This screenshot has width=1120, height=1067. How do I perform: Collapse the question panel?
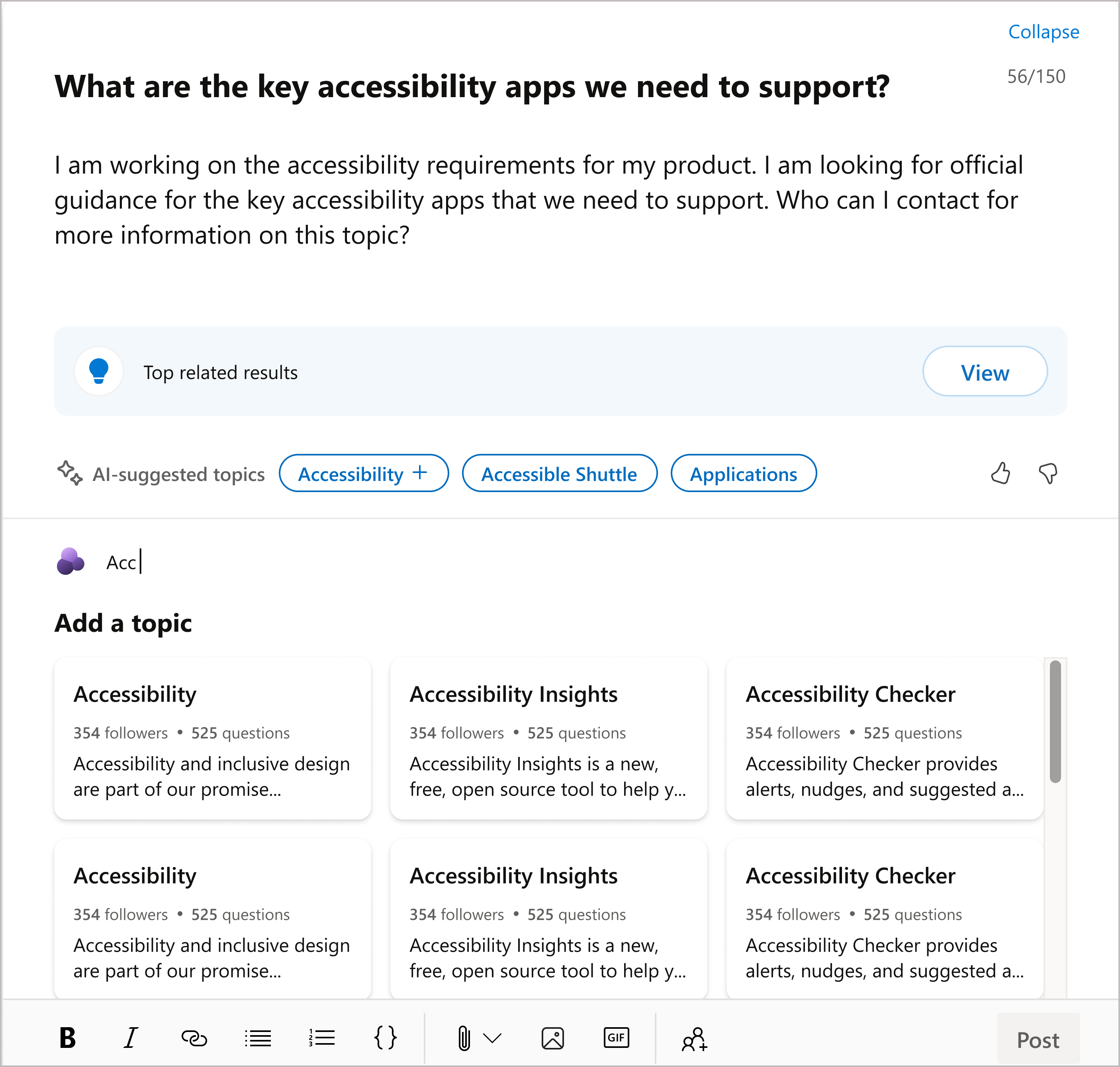coord(1044,32)
